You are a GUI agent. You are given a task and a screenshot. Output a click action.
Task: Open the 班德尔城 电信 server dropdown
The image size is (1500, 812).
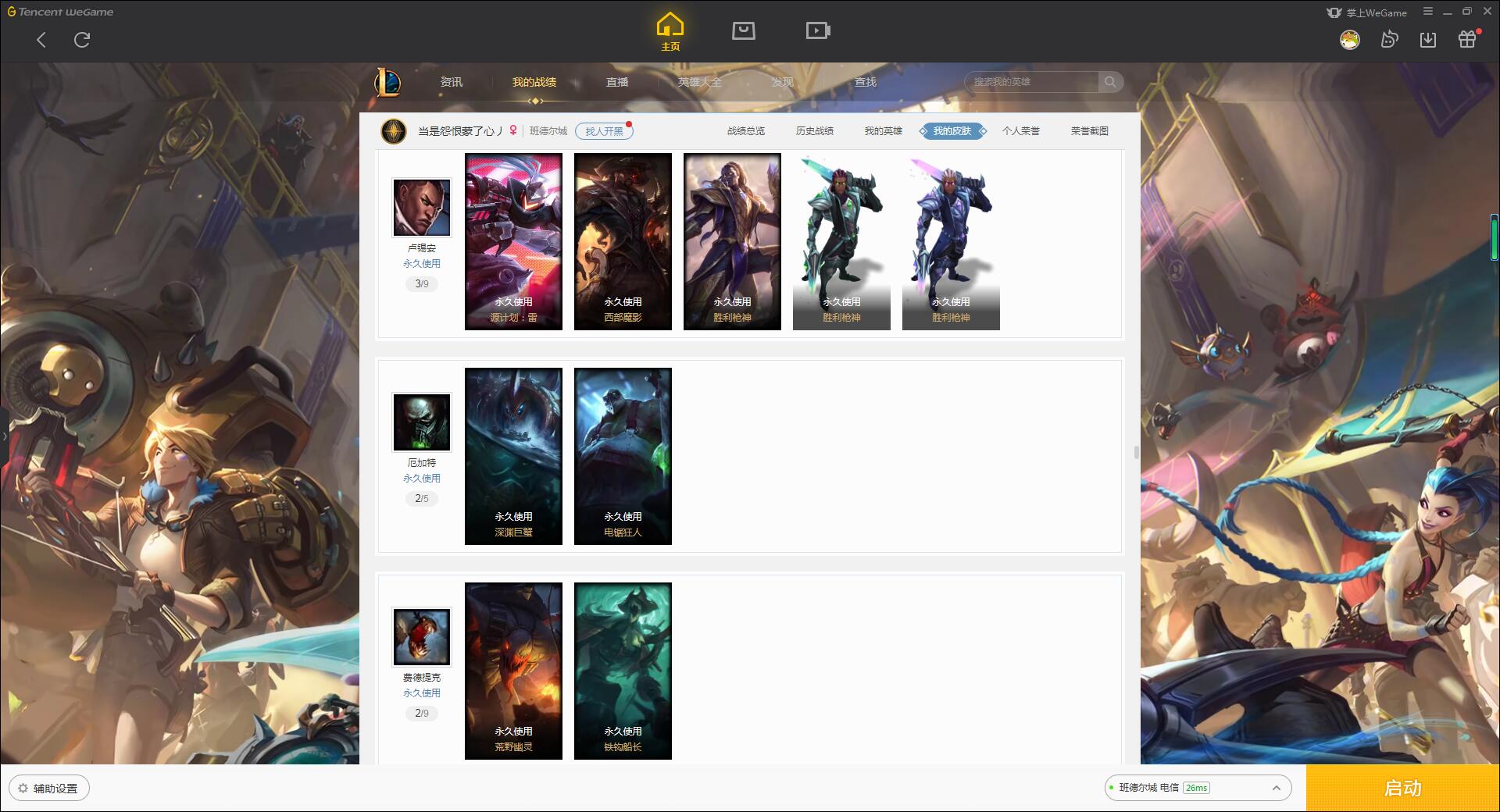[1197, 788]
